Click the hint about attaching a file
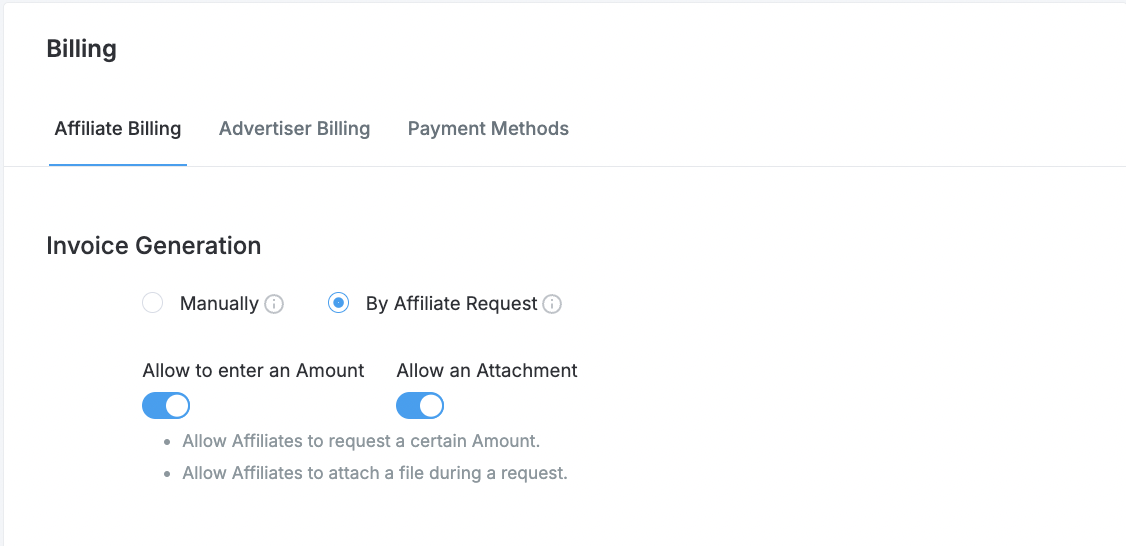This screenshot has height=546, width=1126. (375, 474)
